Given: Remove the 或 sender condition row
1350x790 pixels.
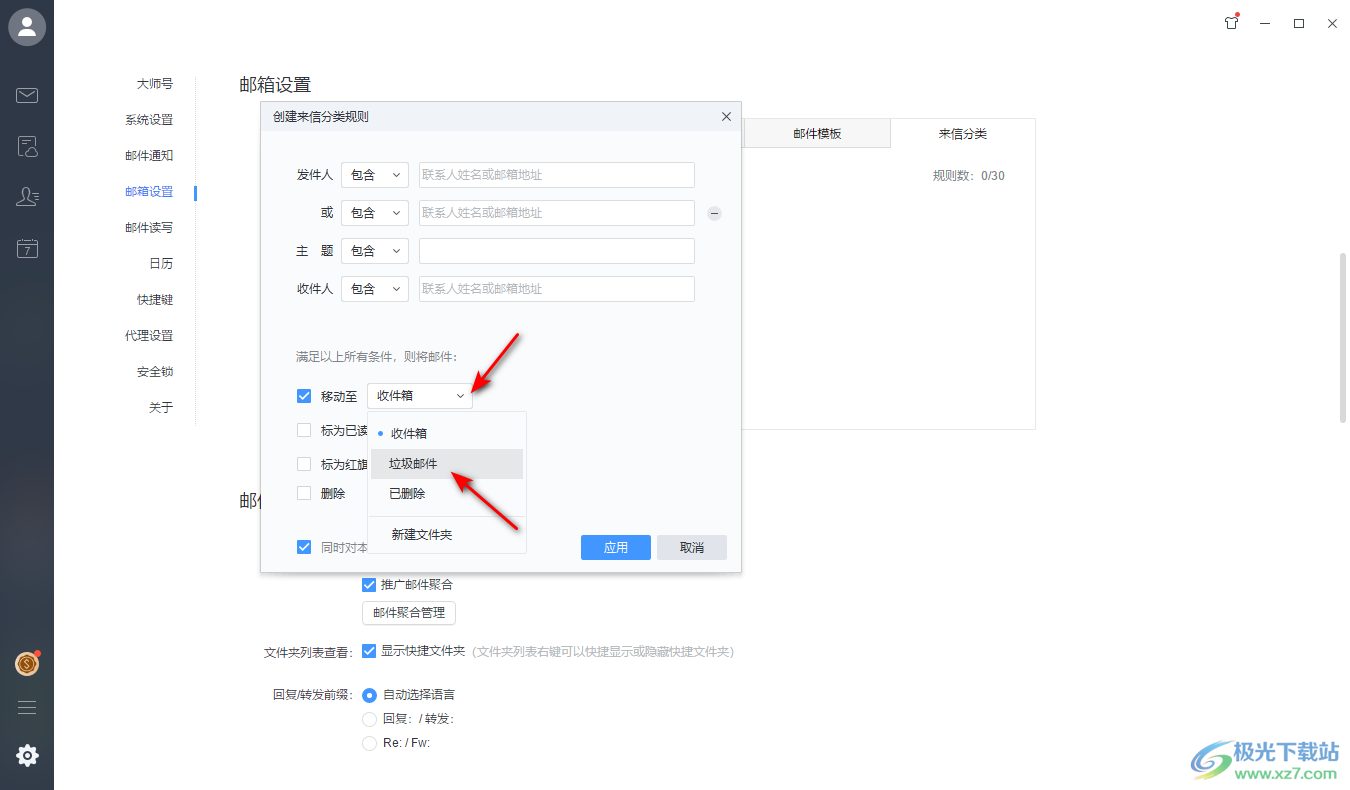Looking at the screenshot, I should pyautogui.click(x=714, y=213).
